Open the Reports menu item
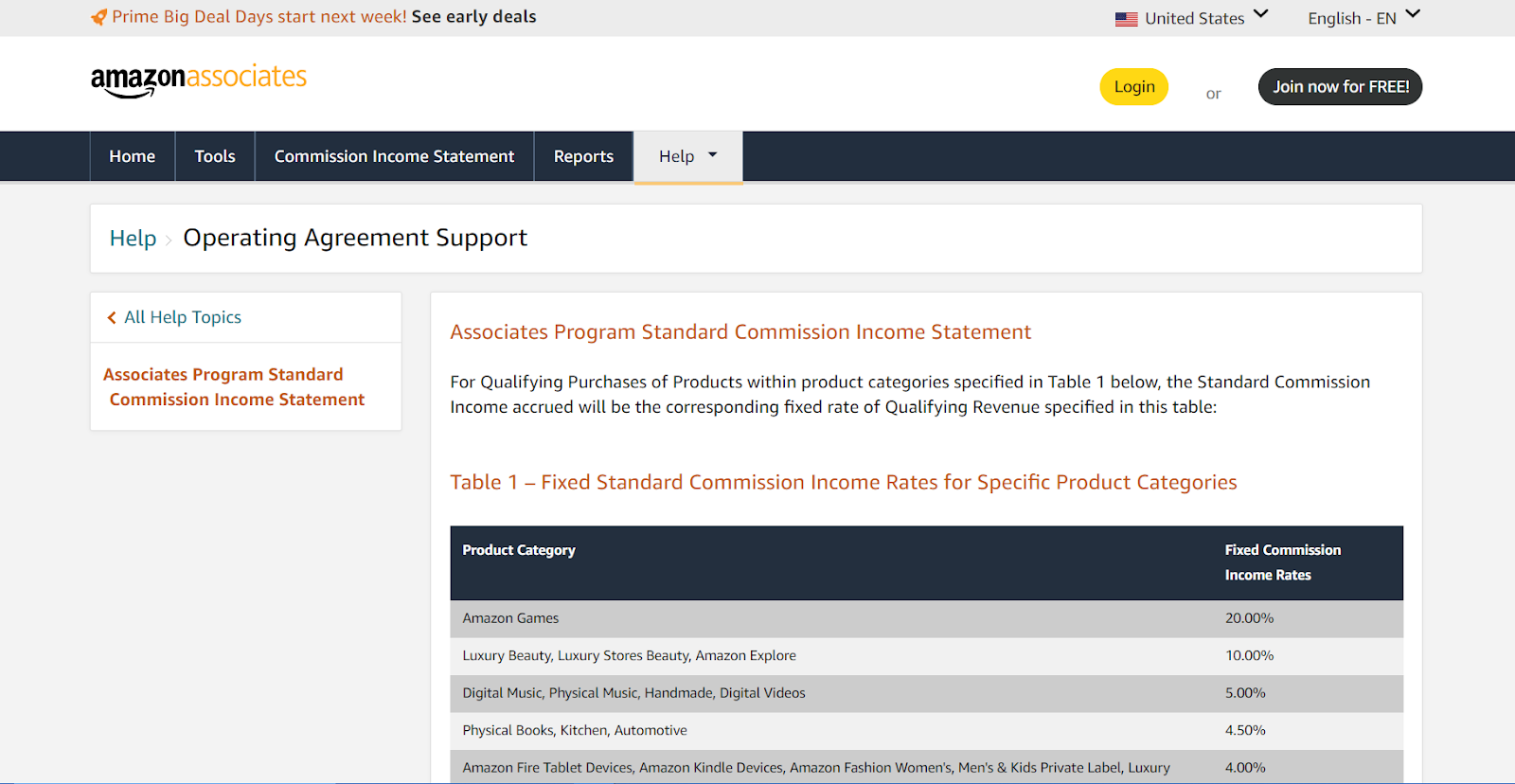Viewport: 1515px width, 784px height. 584,156
